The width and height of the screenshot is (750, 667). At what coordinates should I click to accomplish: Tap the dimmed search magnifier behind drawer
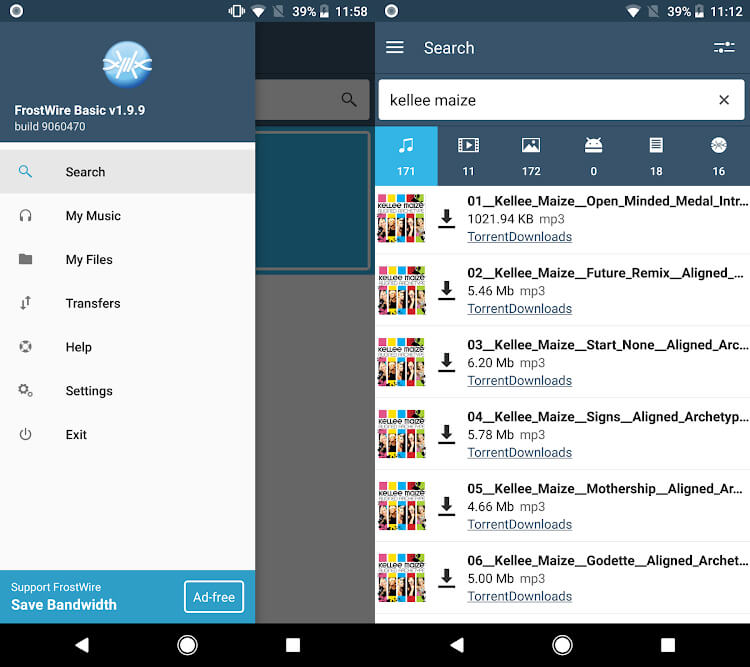pos(349,100)
